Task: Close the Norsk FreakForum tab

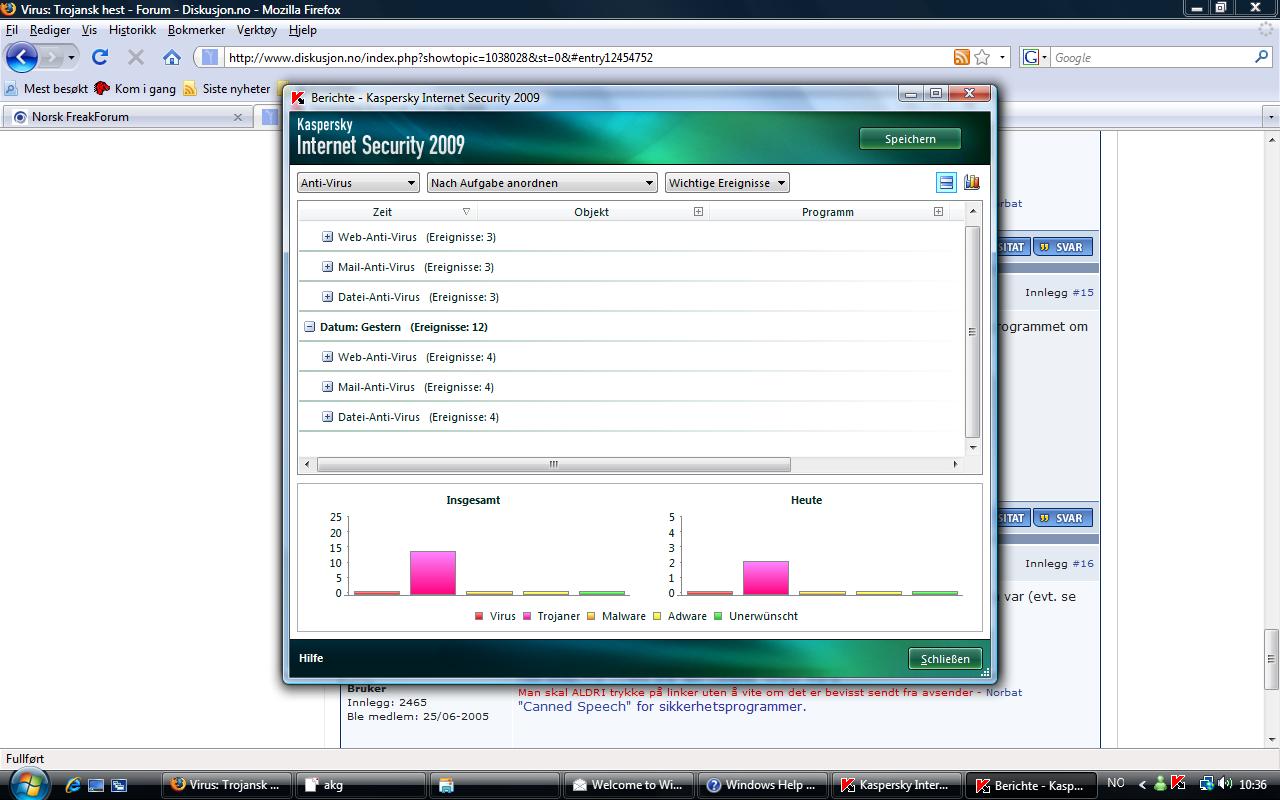Action: click(x=238, y=117)
